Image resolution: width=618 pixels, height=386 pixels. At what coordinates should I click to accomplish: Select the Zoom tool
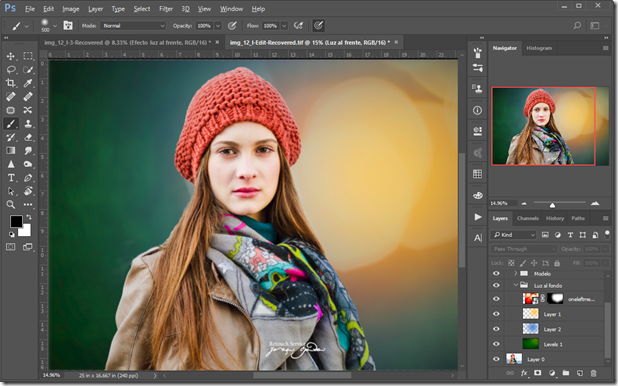(11, 205)
